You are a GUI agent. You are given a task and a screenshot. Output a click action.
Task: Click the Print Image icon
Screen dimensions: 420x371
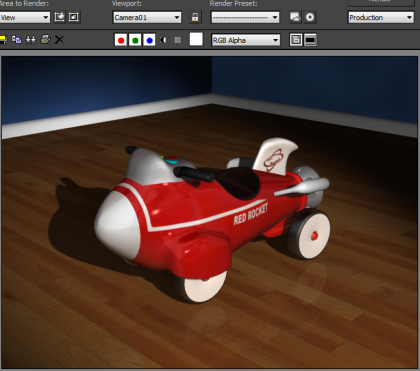[x=45, y=40]
